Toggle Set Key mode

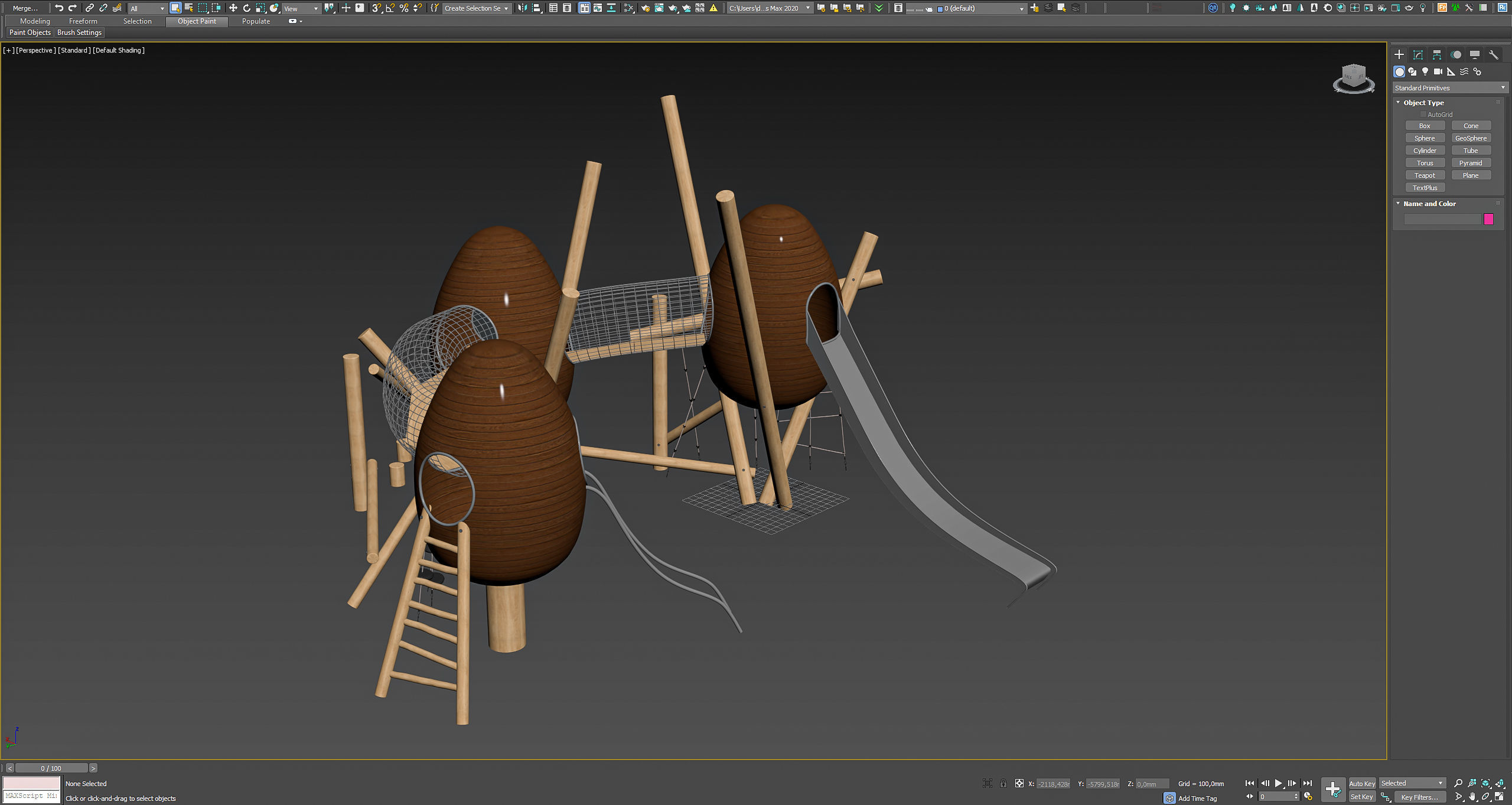tap(1362, 797)
